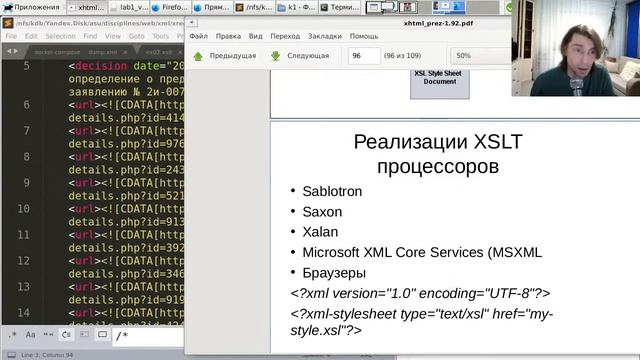The width and height of the screenshot is (640, 360).
Task: Click Sablotron bullet on slide
Action: click(332, 191)
